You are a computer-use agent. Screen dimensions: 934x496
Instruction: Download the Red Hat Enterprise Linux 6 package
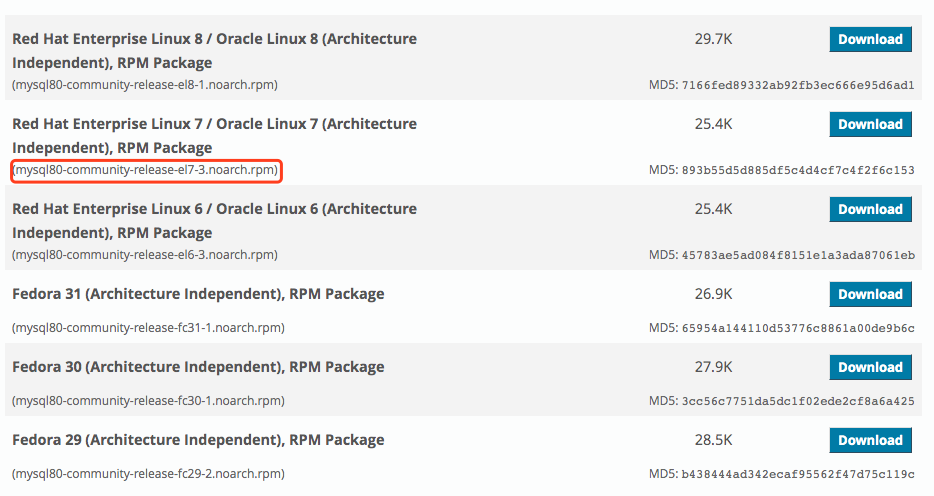870,210
